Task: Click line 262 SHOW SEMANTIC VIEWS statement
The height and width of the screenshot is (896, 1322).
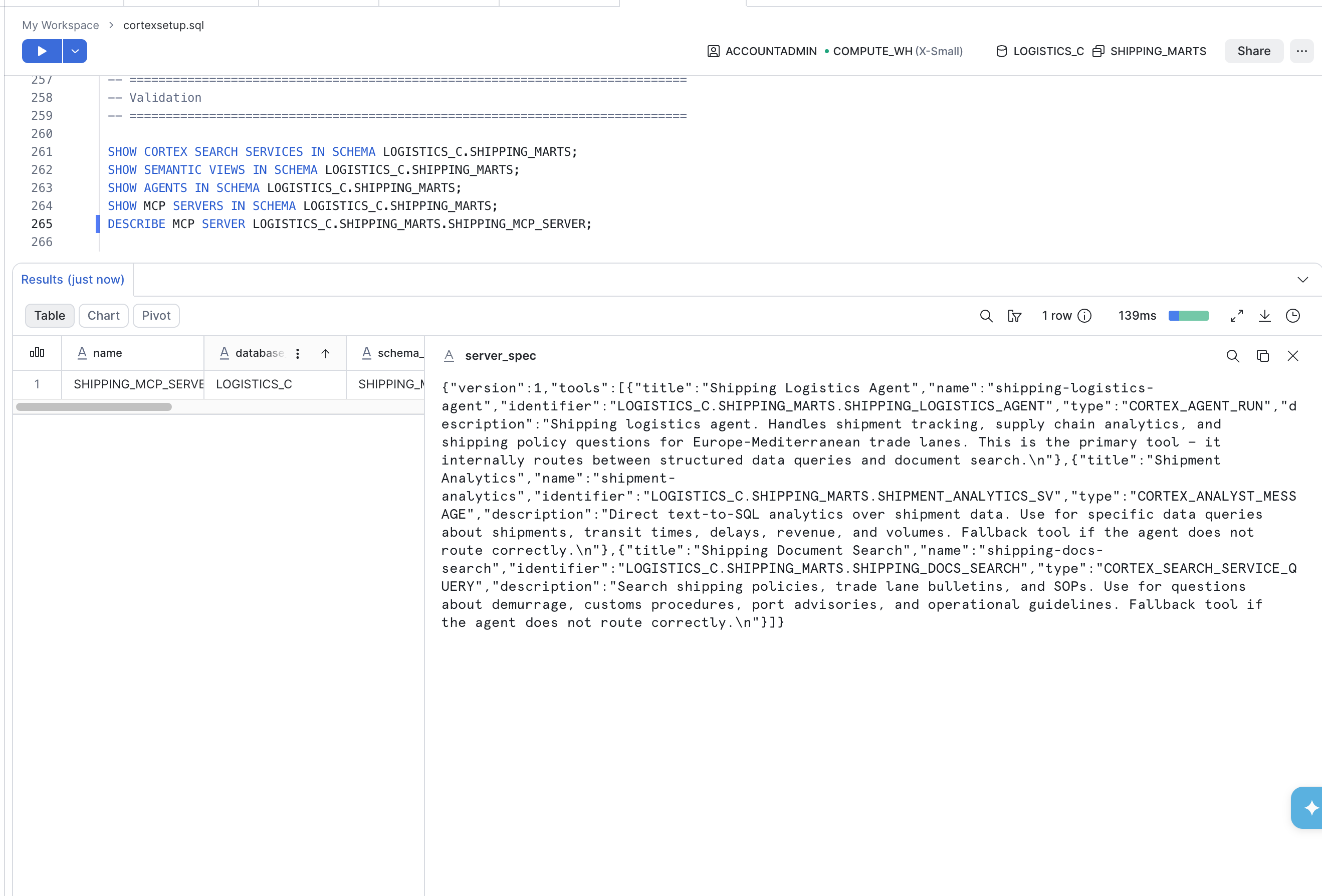Action: tap(313, 169)
